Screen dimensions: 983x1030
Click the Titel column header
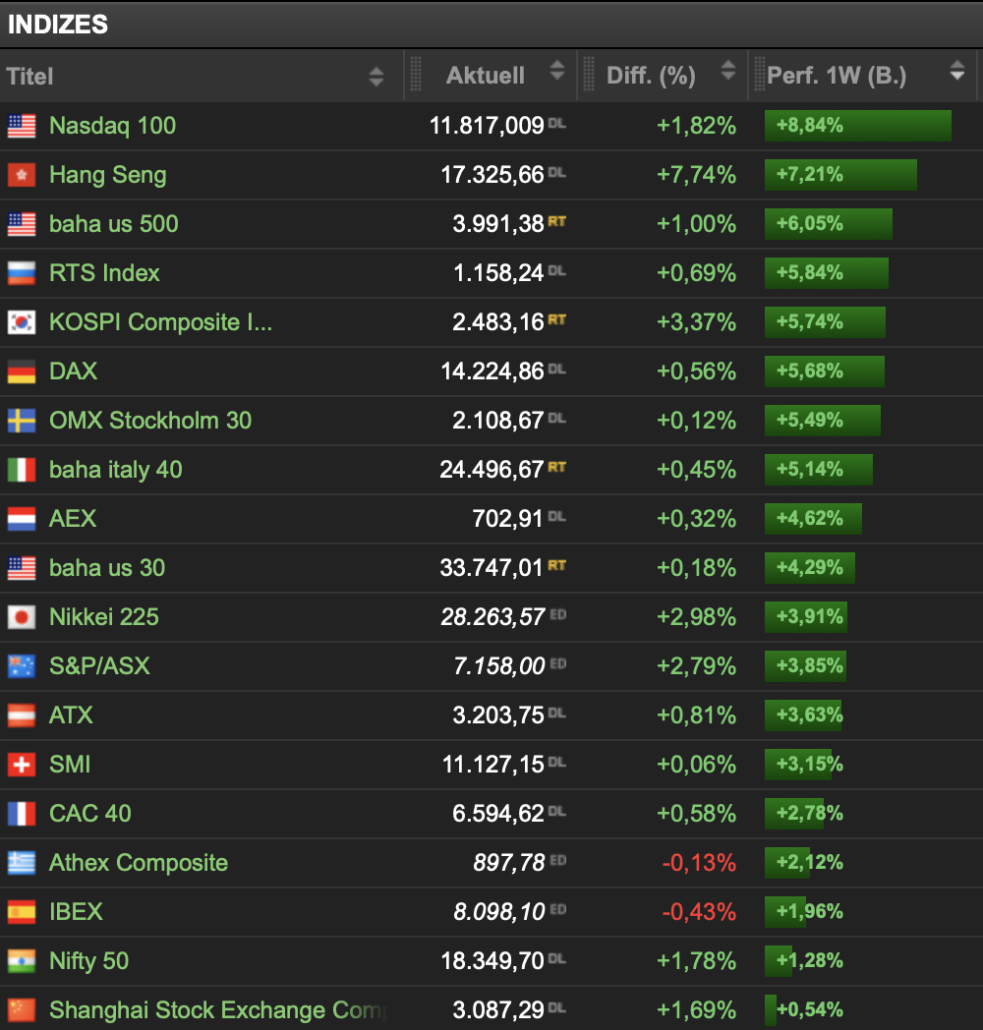30,76
